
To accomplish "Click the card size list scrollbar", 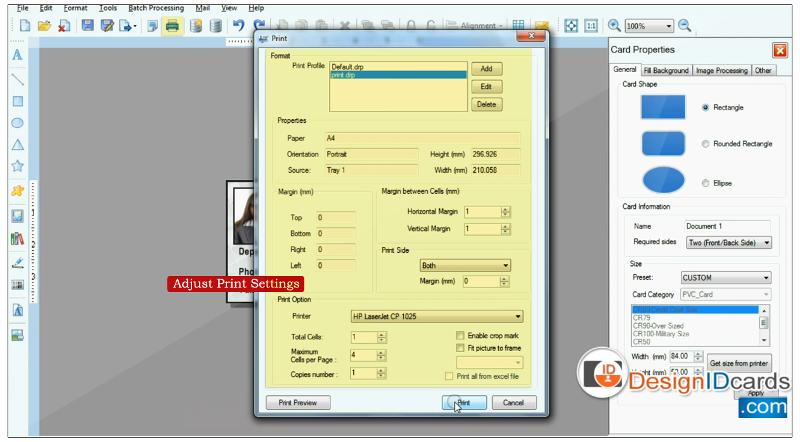I will coord(764,325).
